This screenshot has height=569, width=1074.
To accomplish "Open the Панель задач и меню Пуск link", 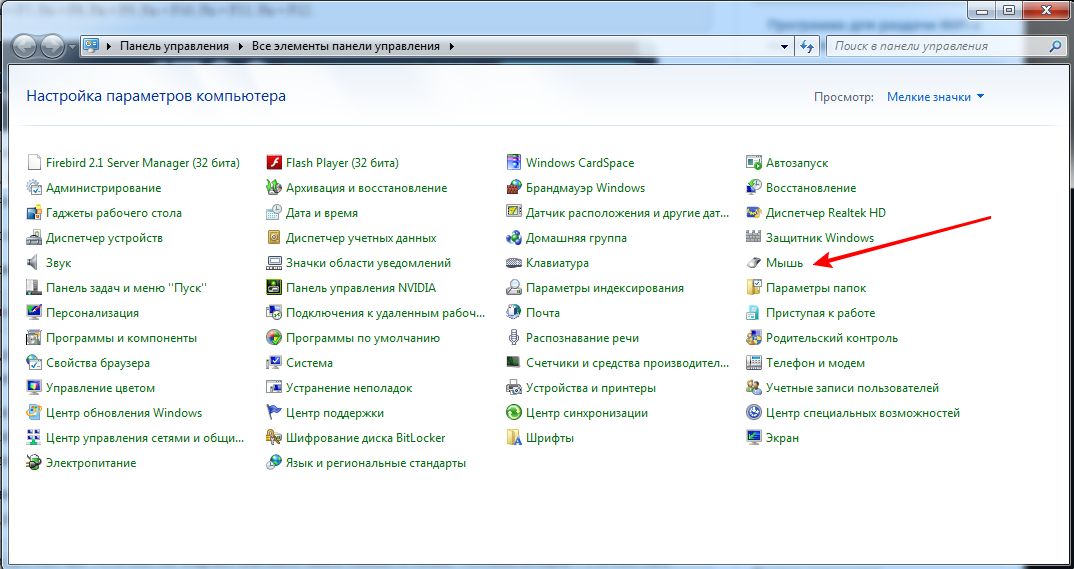I will tap(126, 288).
